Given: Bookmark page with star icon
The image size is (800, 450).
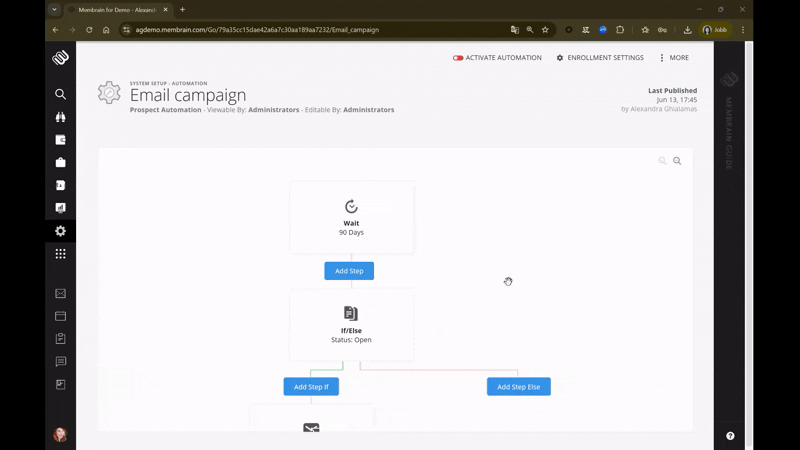Looking at the screenshot, I should [x=545, y=30].
